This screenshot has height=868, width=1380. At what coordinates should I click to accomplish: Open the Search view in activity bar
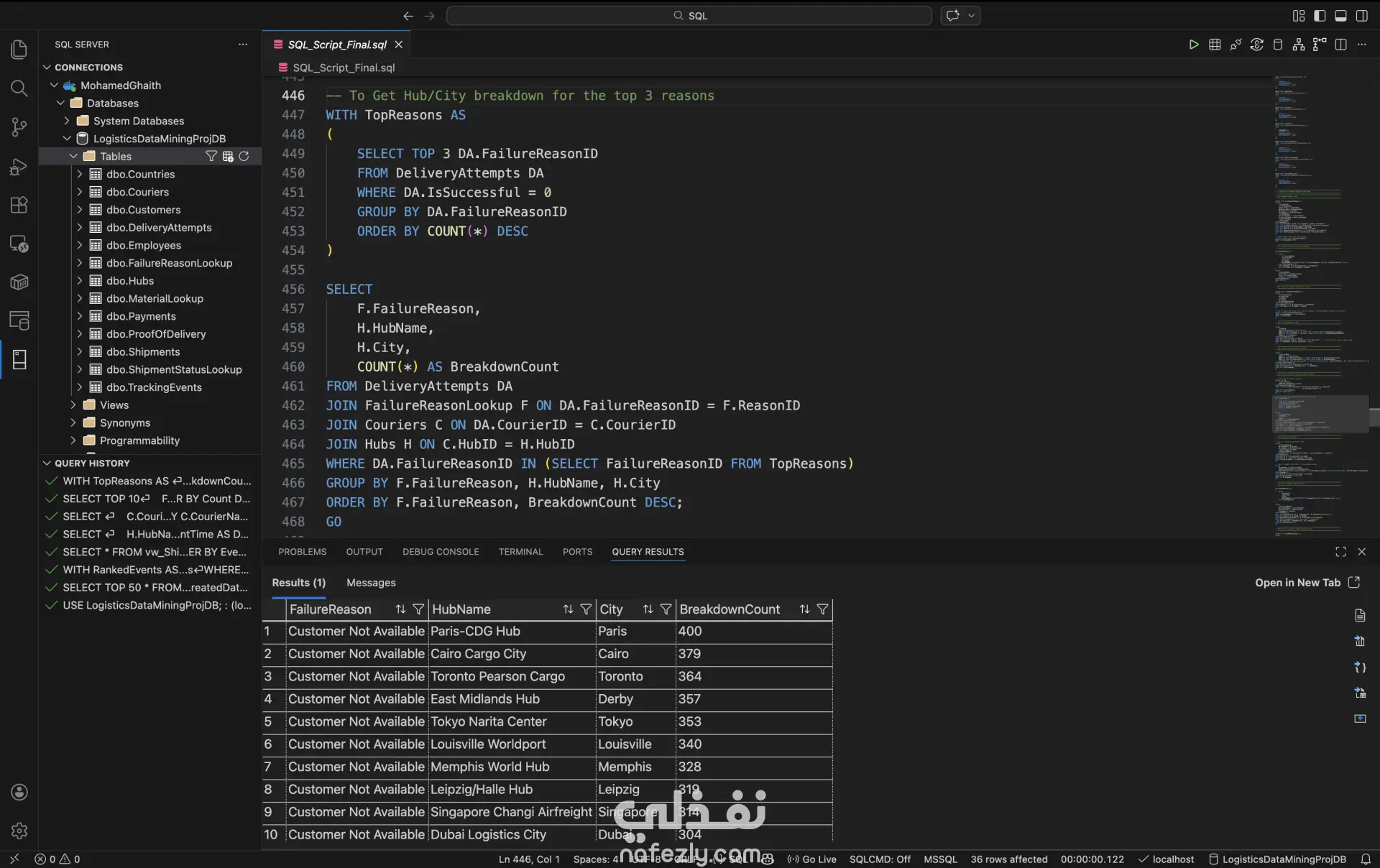[x=19, y=88]
